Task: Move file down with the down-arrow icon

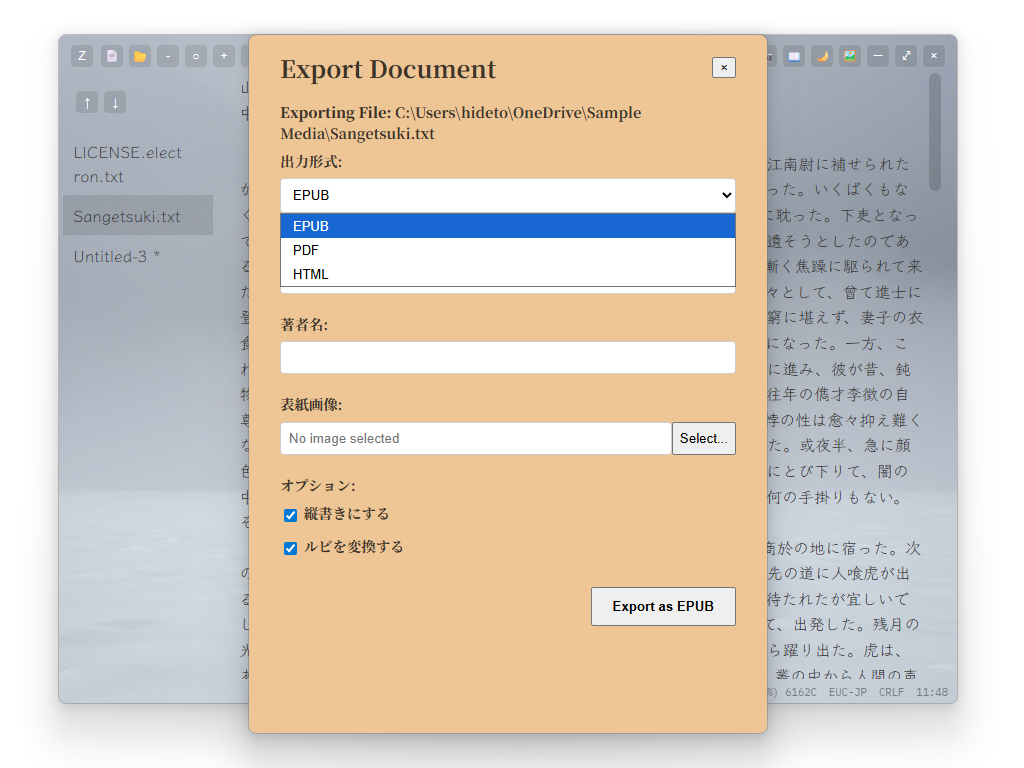Action: point(115,102)
